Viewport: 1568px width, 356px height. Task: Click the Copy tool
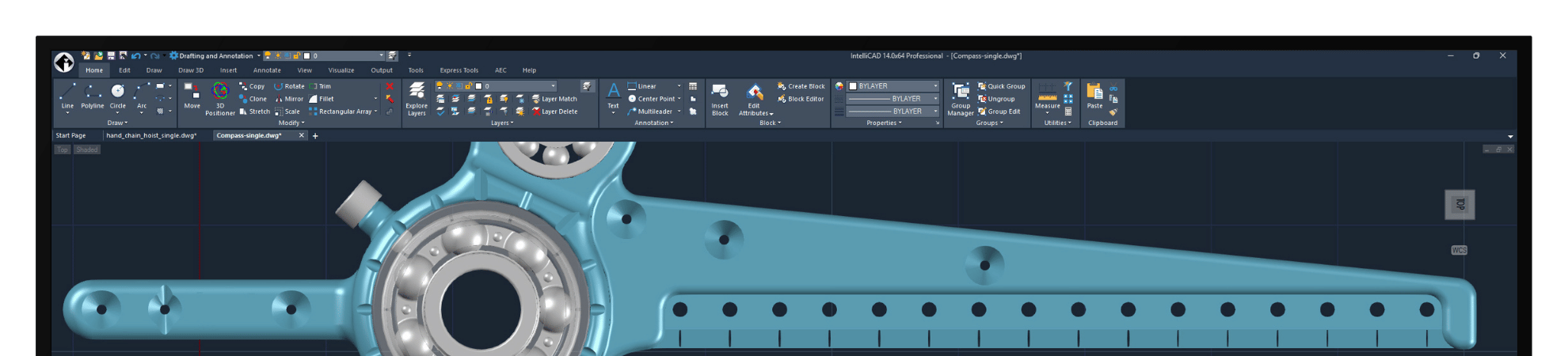pyautogui.click(x=252, y=86)
